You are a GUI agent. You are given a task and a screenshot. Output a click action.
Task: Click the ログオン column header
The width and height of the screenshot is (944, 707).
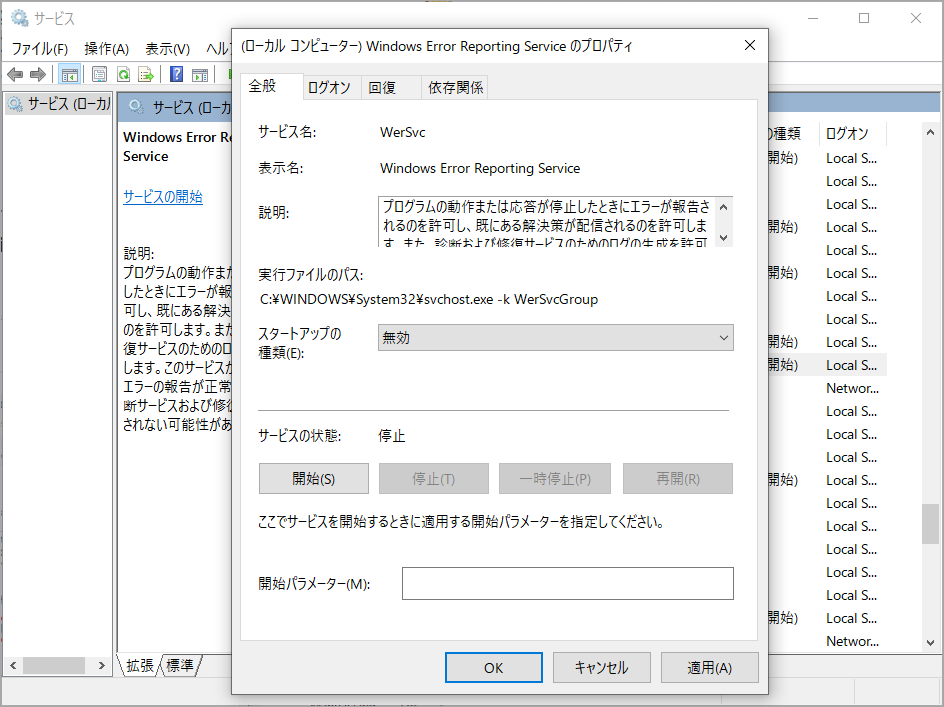(x=852, y=133)
